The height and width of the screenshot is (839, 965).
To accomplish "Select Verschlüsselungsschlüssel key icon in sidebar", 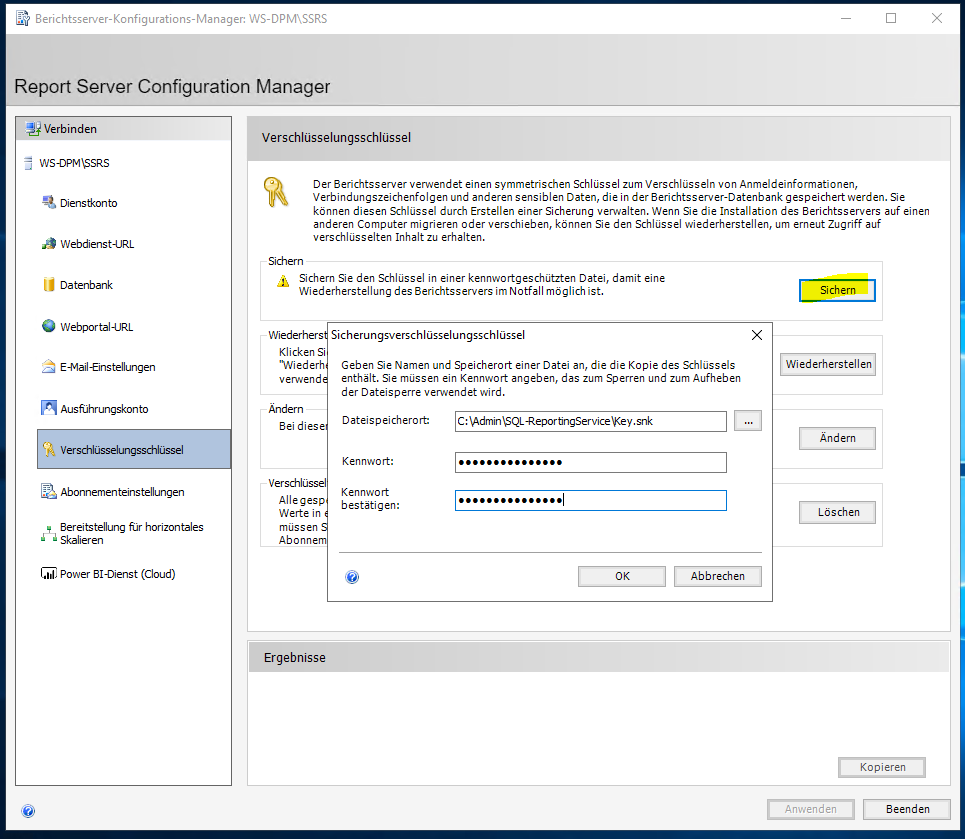I will coord(49,449).
